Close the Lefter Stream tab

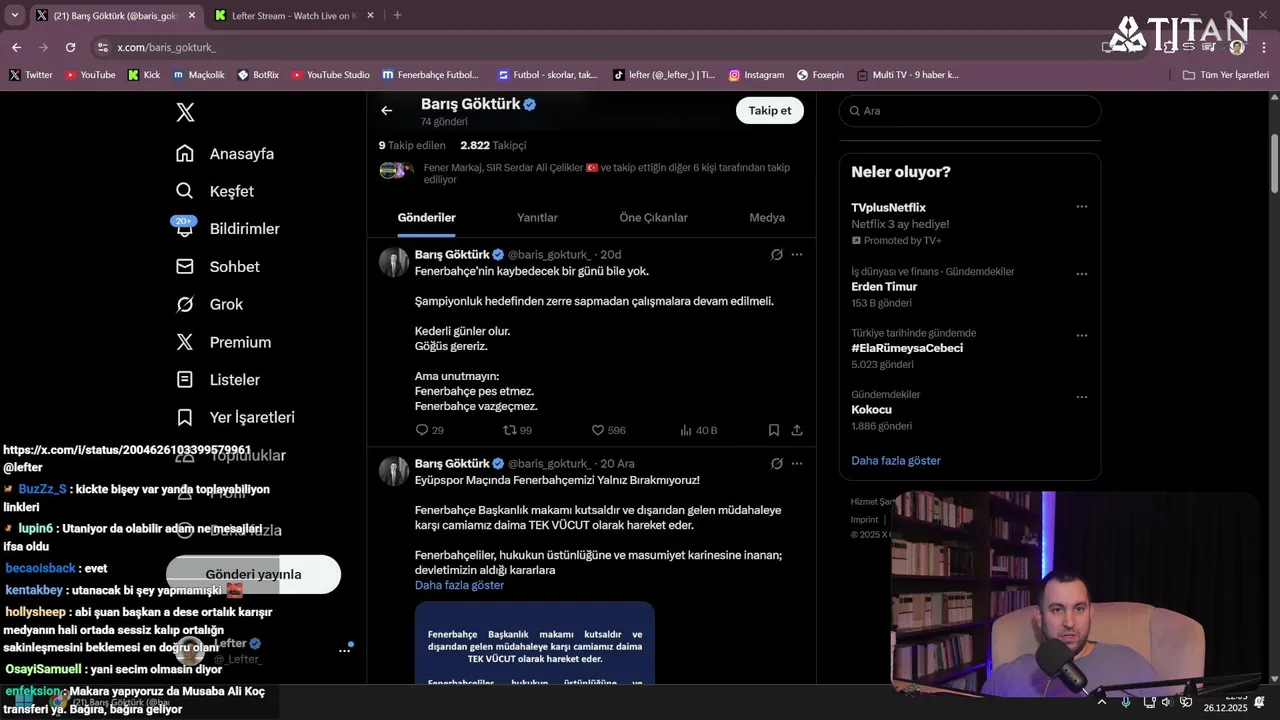pyautogui.click(x=371, y=15)
